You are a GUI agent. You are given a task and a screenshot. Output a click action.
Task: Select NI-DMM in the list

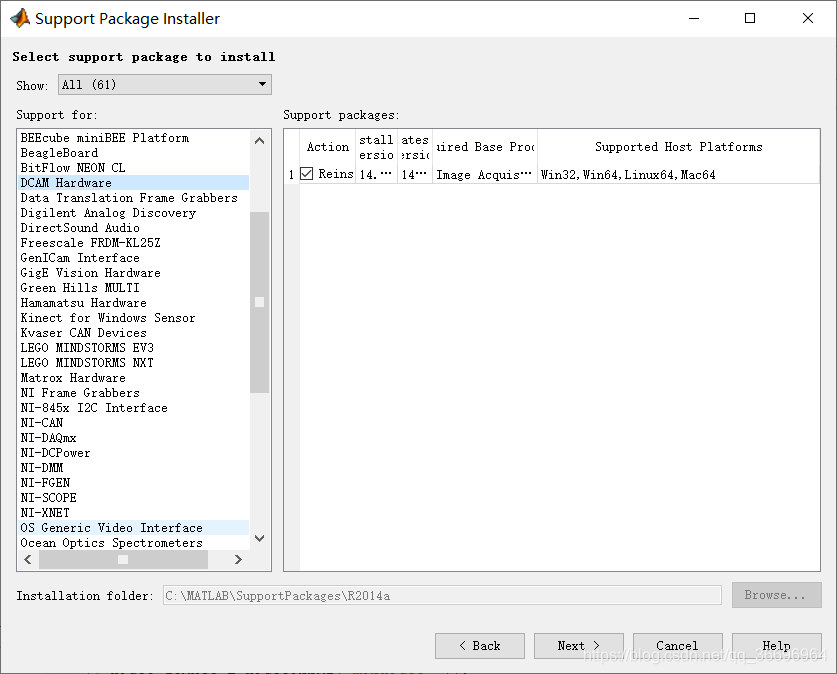(133, 467)
